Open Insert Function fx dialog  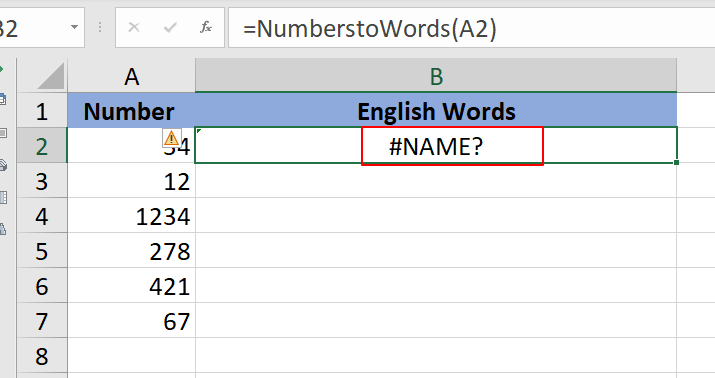click(x=206, y=28)
